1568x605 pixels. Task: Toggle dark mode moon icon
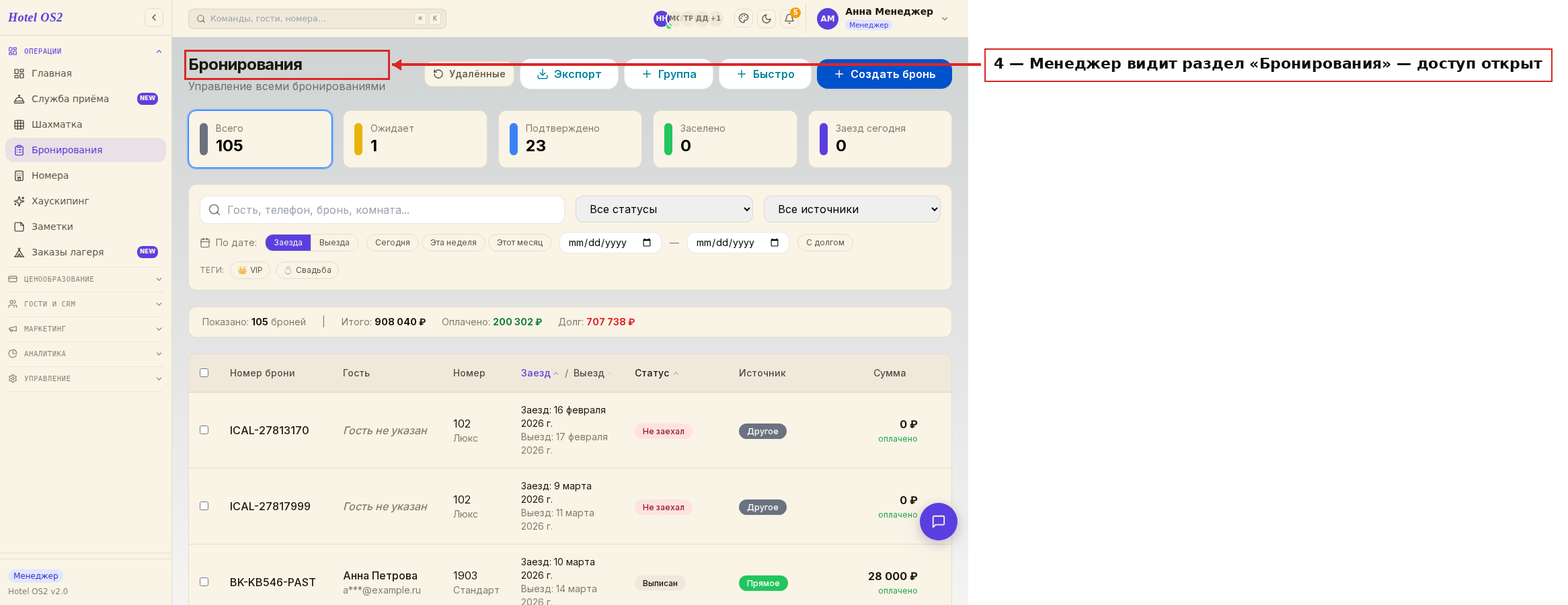coord(767,19)
